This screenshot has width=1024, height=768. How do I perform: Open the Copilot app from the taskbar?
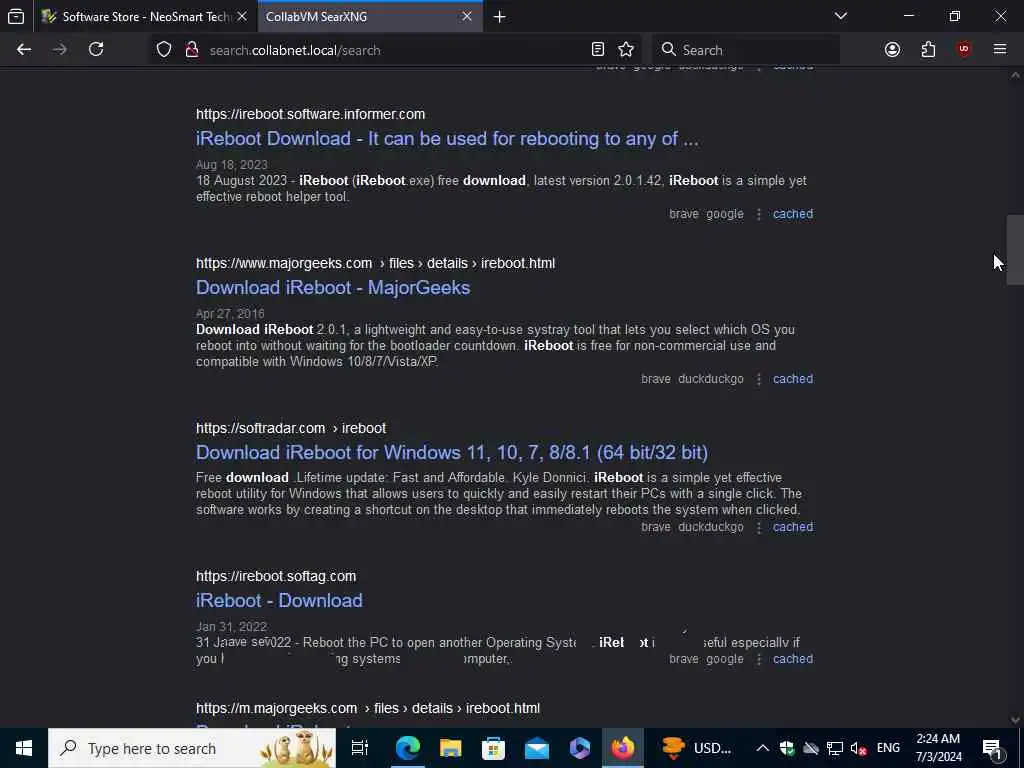click(579, 748)
